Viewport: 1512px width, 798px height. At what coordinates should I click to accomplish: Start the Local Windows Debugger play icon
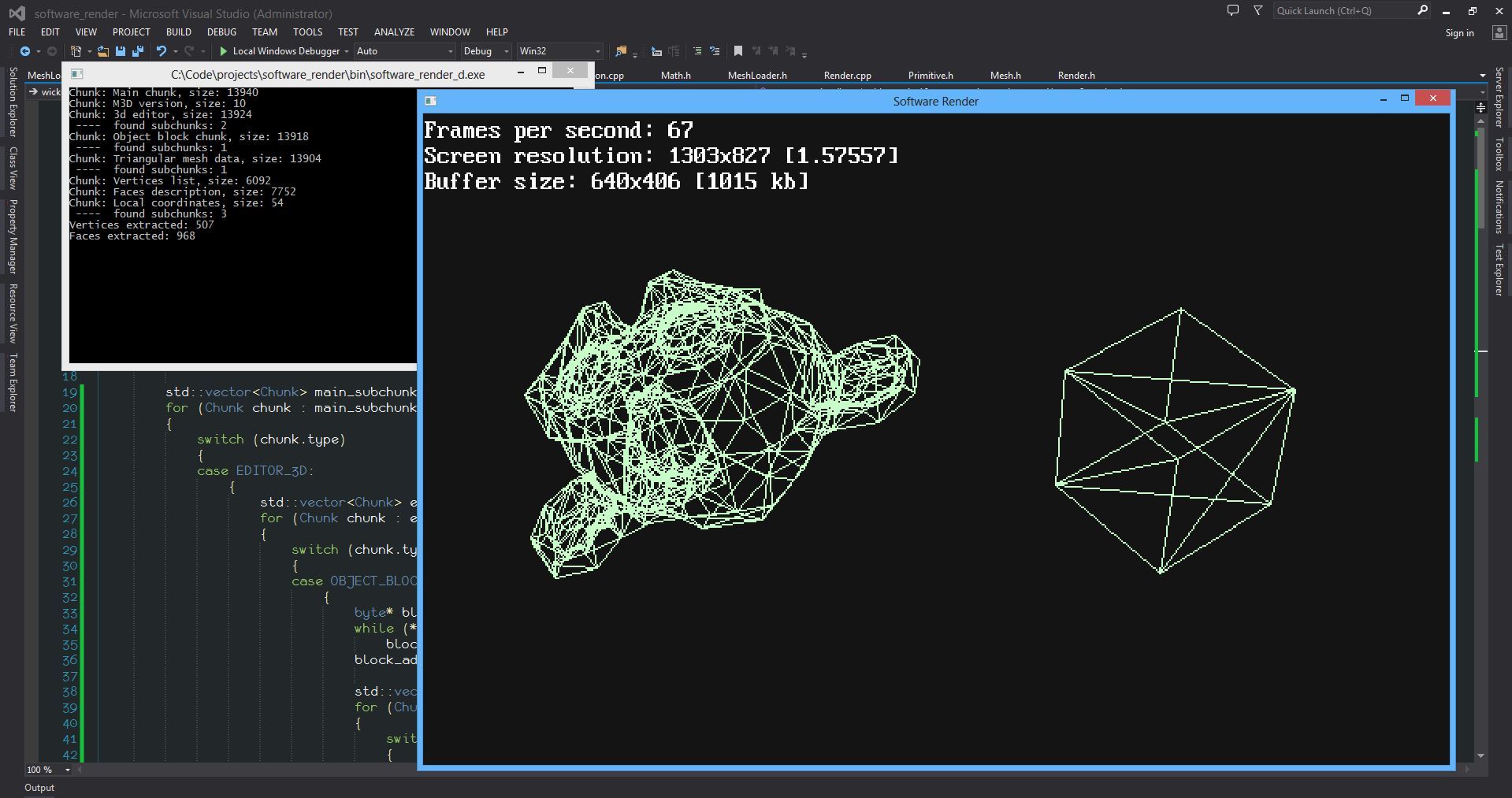[x=224, y=51]
